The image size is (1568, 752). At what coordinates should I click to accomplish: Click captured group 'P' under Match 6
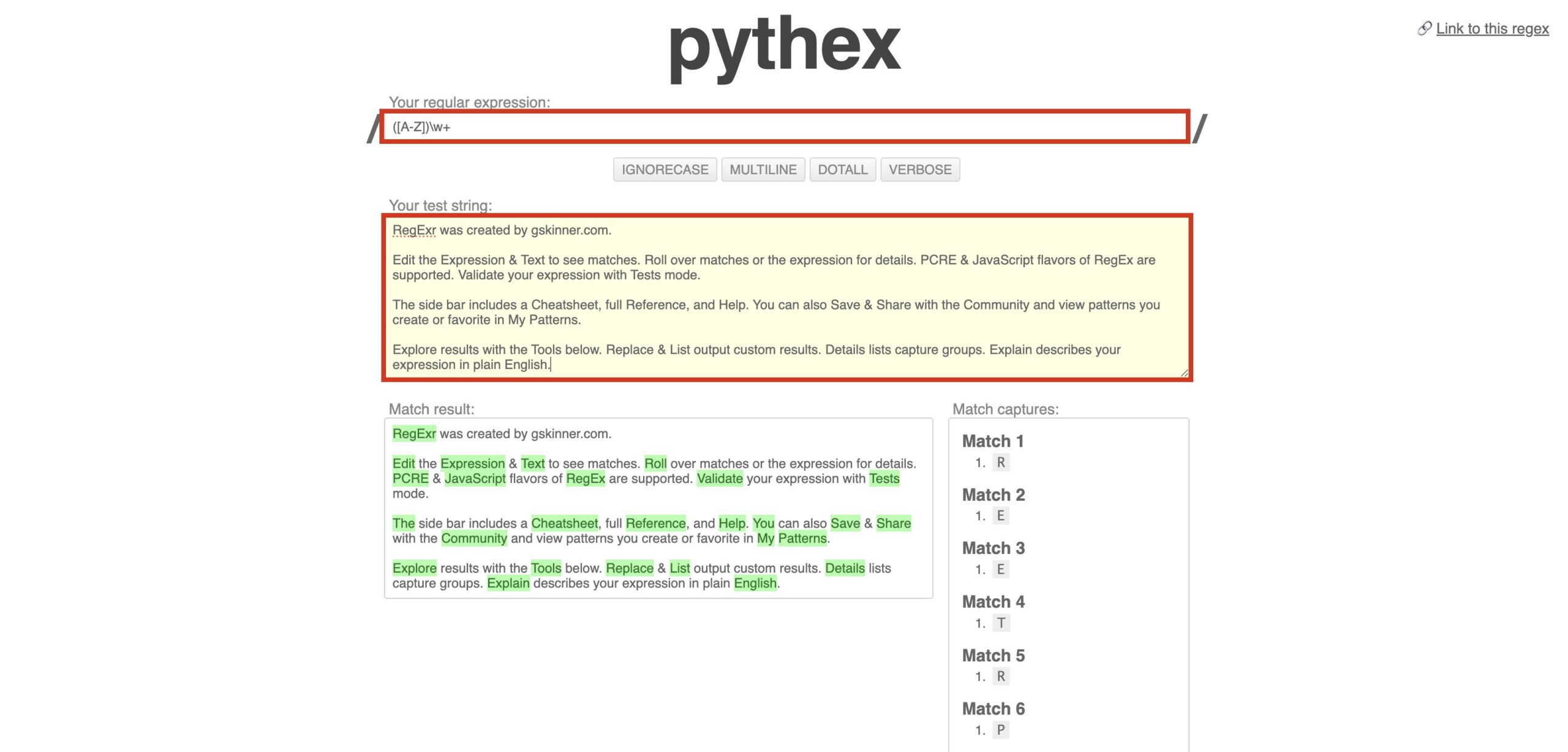click(x=1001, y=730)
